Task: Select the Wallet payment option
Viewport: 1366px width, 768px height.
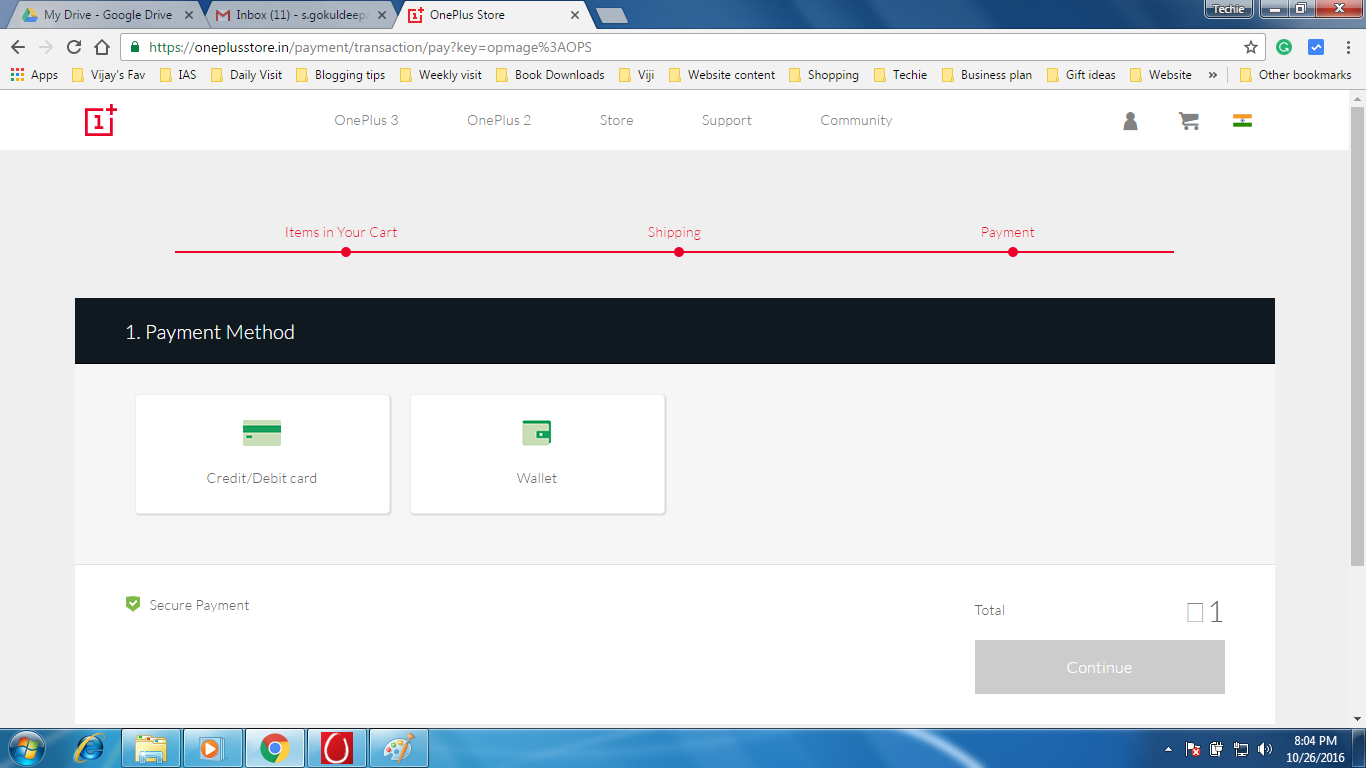Action: [537, 454]
